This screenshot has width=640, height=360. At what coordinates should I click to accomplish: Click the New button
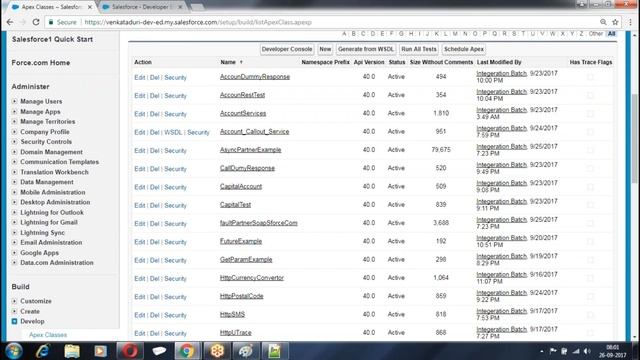325,49
